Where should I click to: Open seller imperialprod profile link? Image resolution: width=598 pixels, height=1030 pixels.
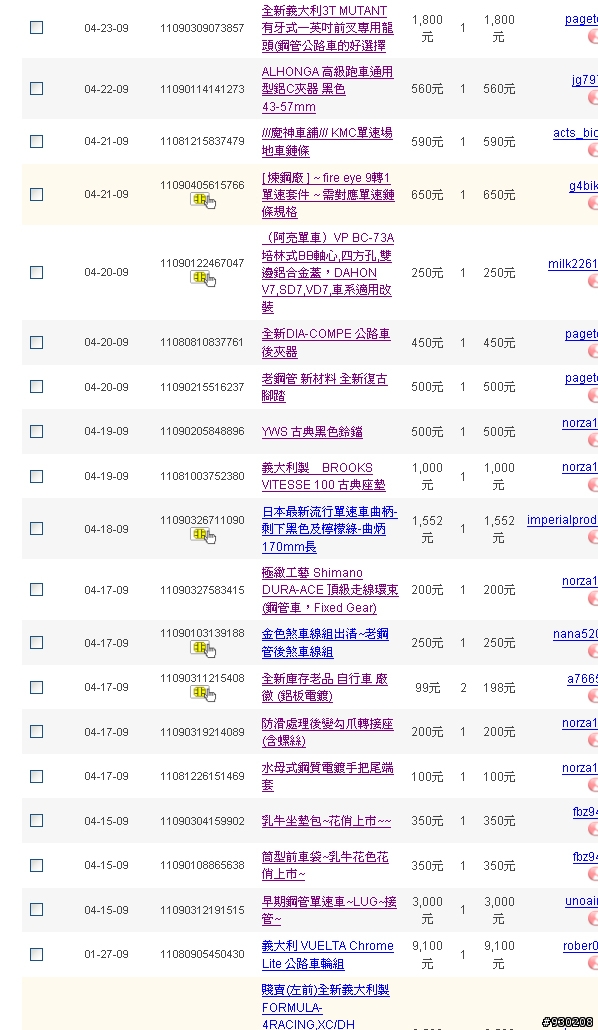pyautogui.click(x=562, y=520)
